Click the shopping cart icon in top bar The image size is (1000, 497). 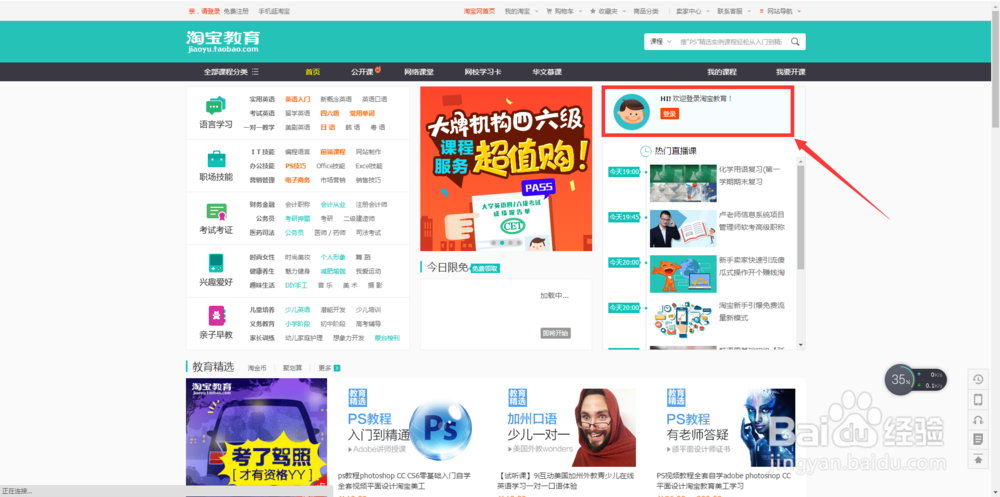(549, 11)
